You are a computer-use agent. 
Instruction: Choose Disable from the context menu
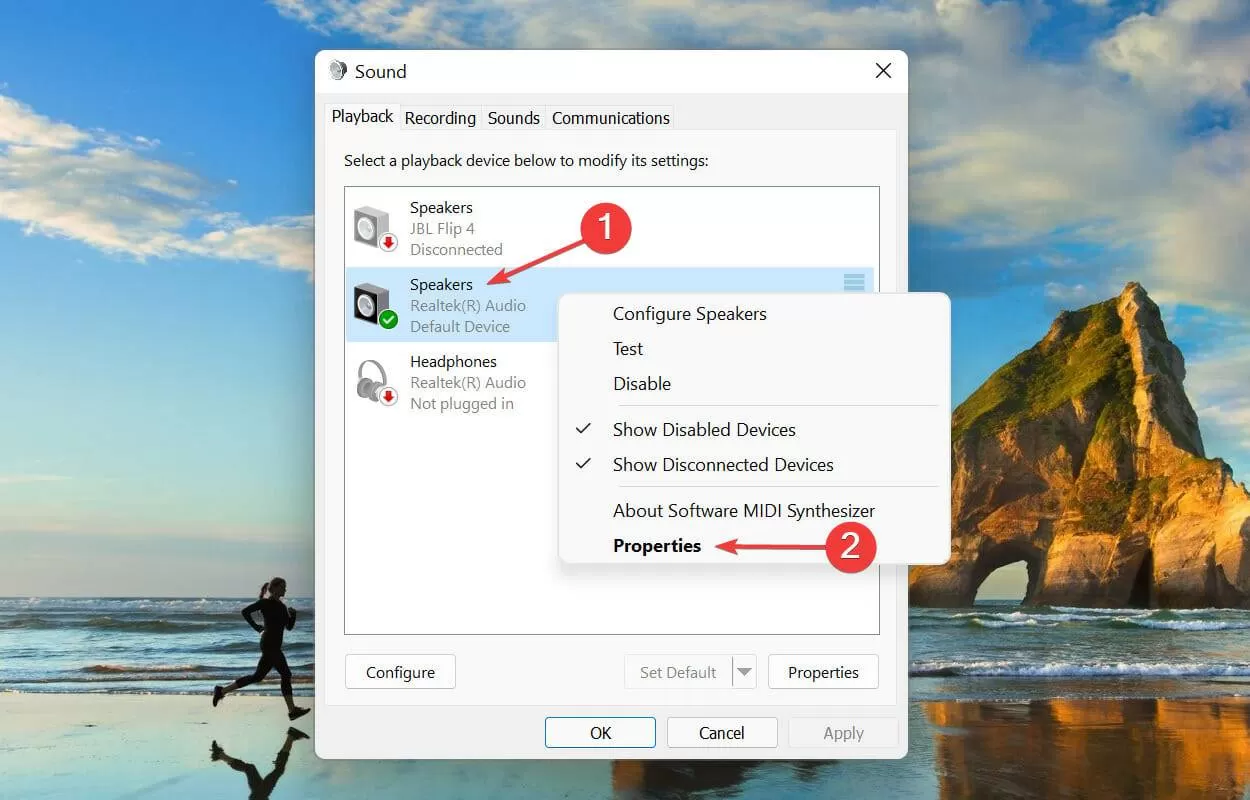pos(642,384)
